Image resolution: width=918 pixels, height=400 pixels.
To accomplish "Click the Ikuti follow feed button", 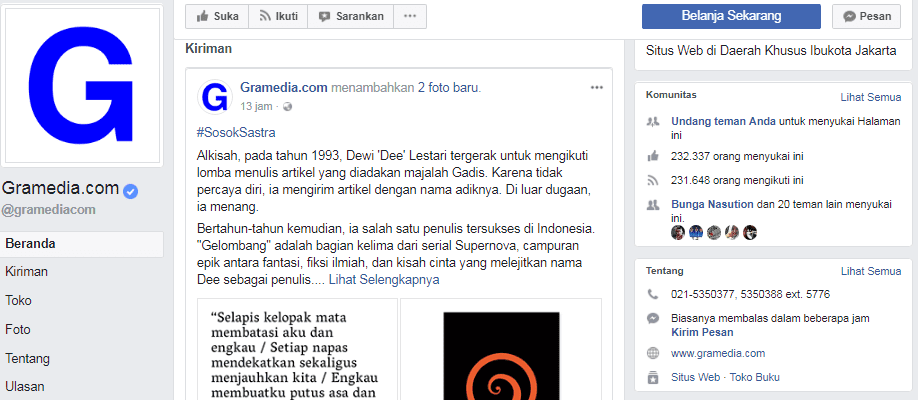I will tap(278, 16).
